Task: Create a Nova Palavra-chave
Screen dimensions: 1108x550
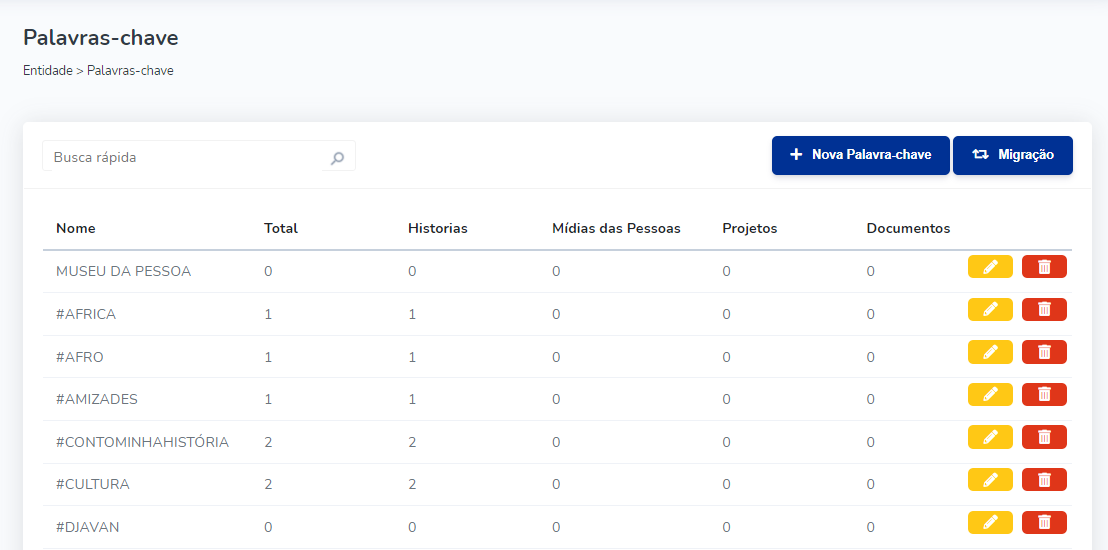Action: point(861,155)
